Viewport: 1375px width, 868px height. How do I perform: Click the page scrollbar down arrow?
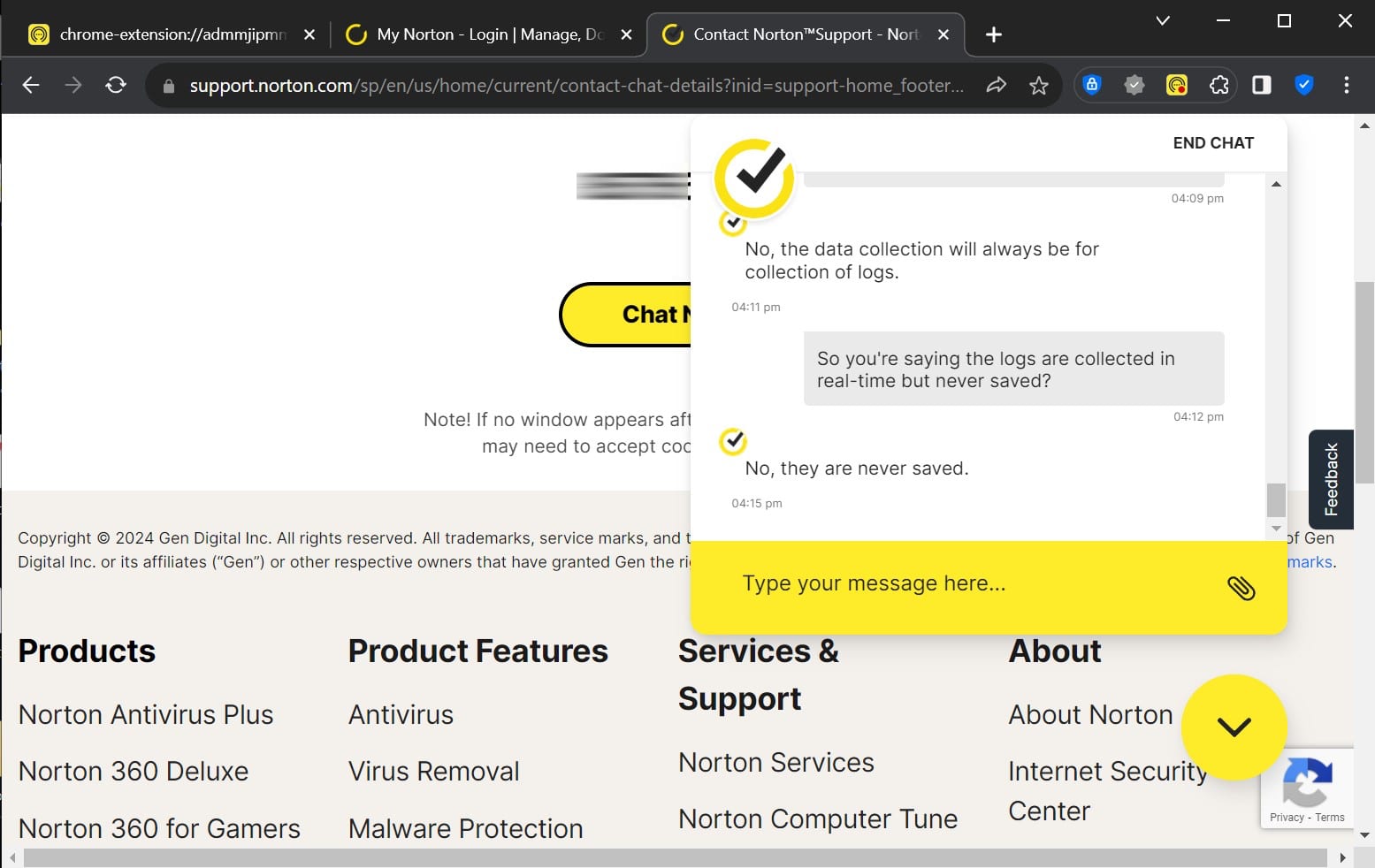pyautogui.click(x=1365, y=834)
